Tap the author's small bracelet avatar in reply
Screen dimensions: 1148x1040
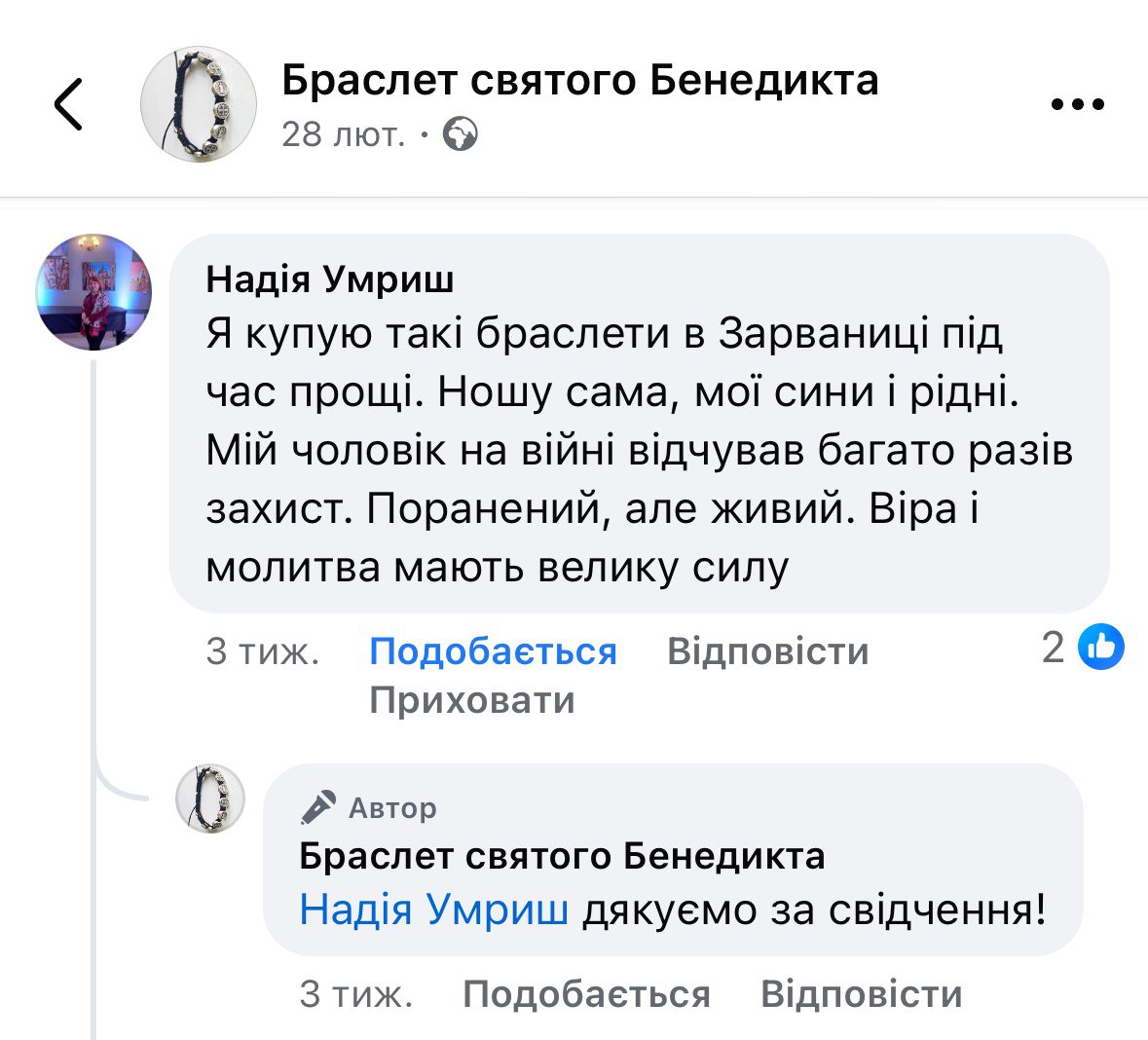[x=209, y=799]
